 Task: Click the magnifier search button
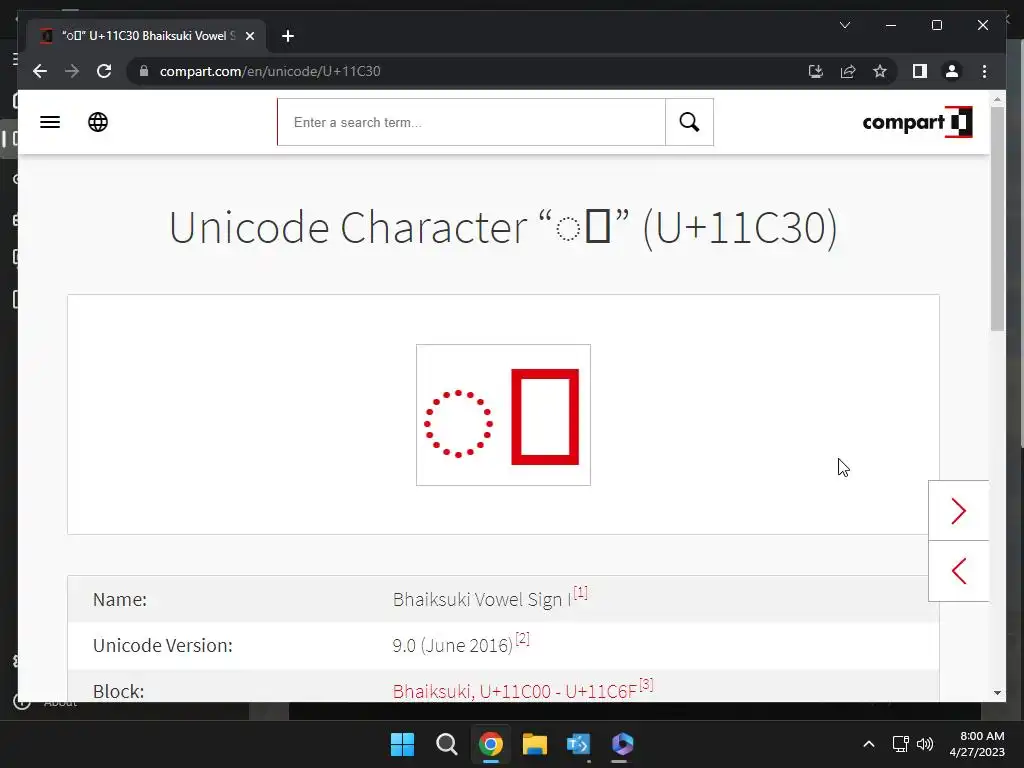[x=689, y=122]
